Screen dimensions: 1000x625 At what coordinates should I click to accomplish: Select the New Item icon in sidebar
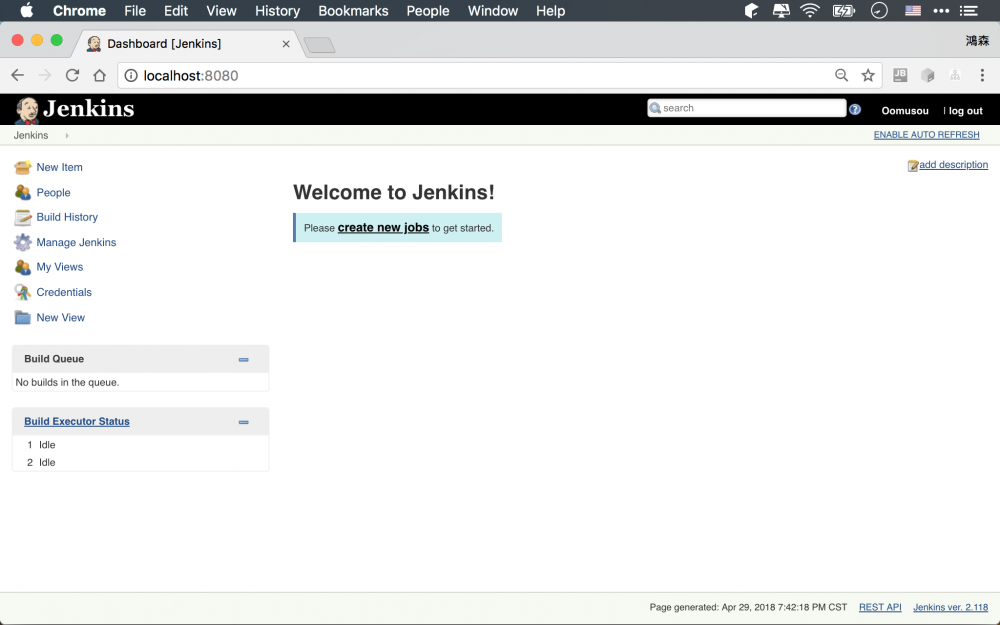pyautogui.click(x=21, y=167)
